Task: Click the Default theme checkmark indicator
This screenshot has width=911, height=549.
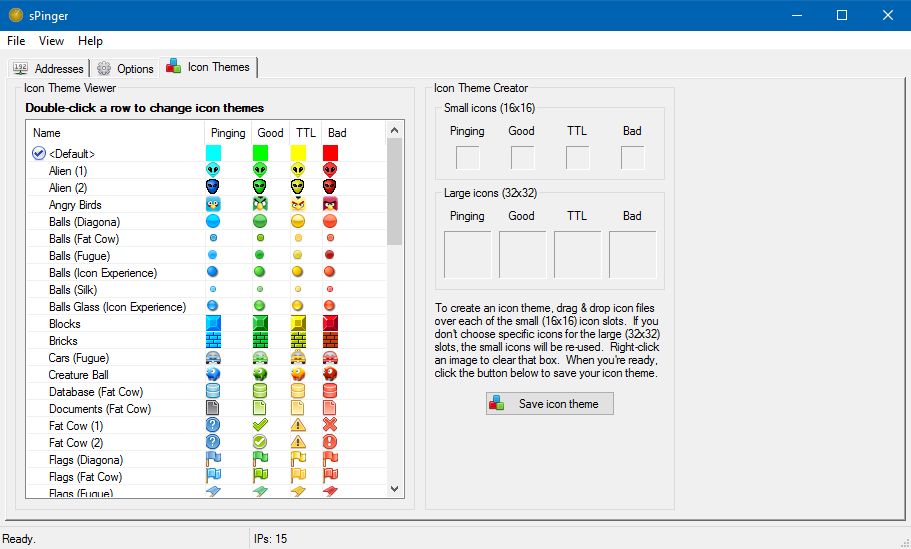Action: [x=38, y=153]
